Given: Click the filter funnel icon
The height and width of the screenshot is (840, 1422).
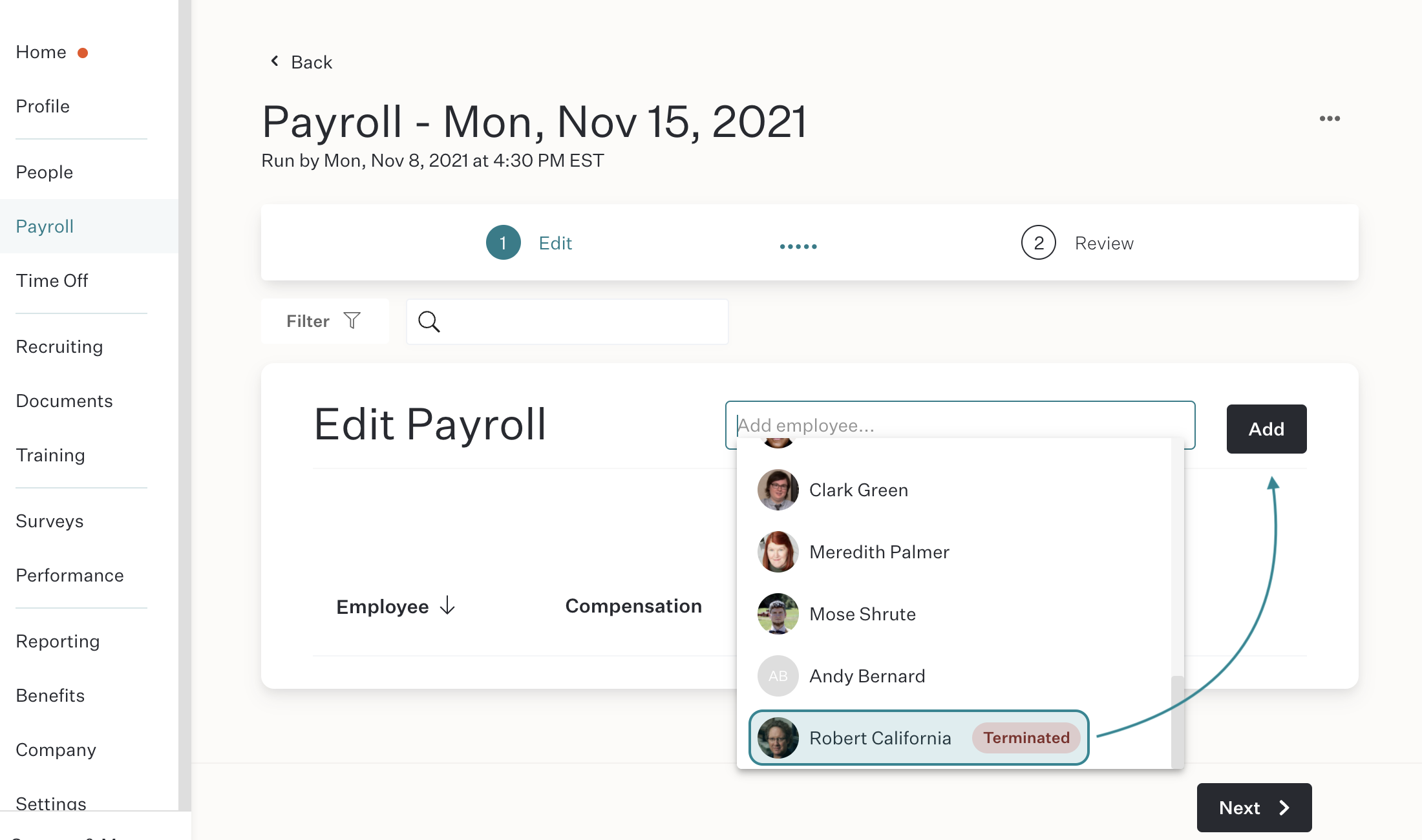Looking at the screenshot, I should click(352, 320).
